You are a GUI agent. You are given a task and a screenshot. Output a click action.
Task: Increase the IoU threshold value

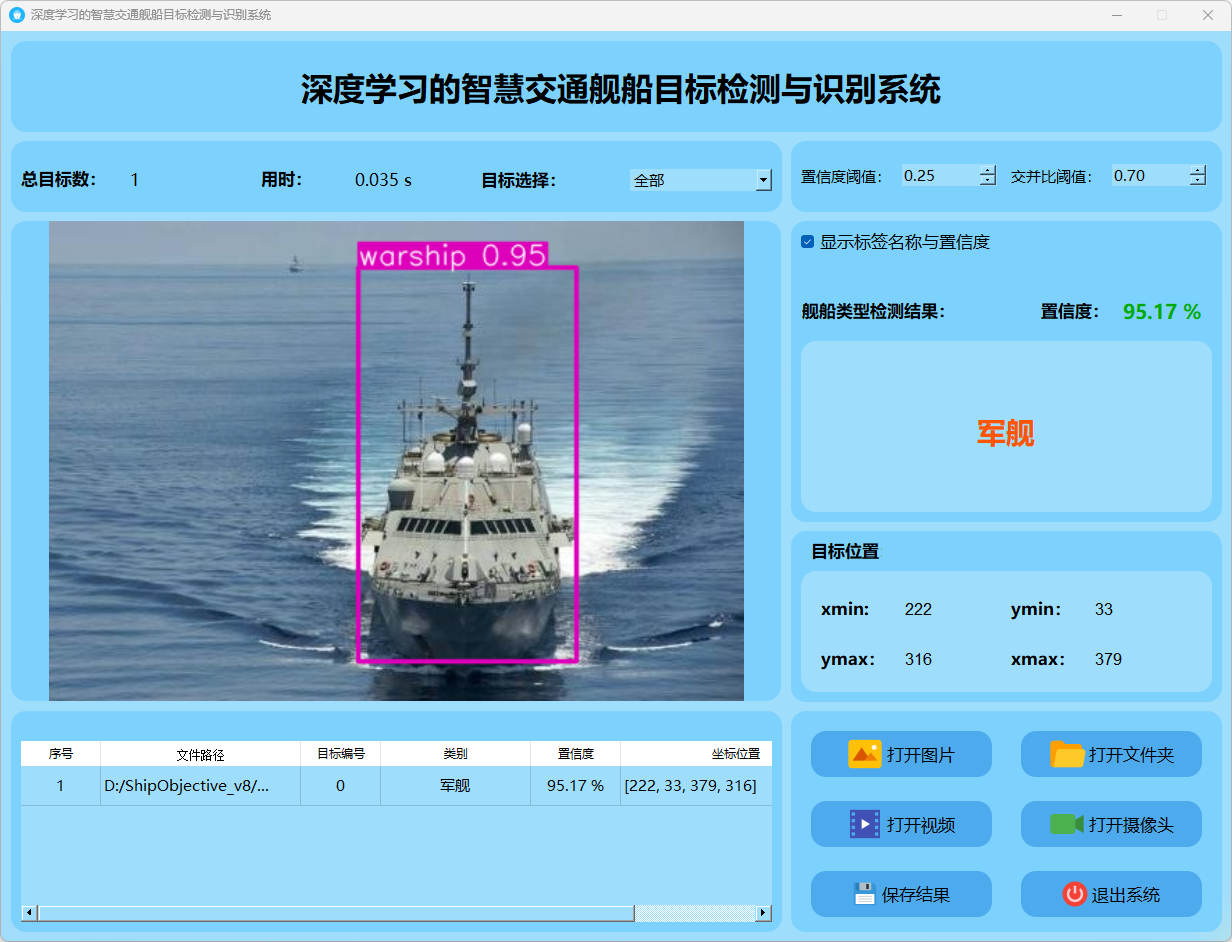point(1197,170)
